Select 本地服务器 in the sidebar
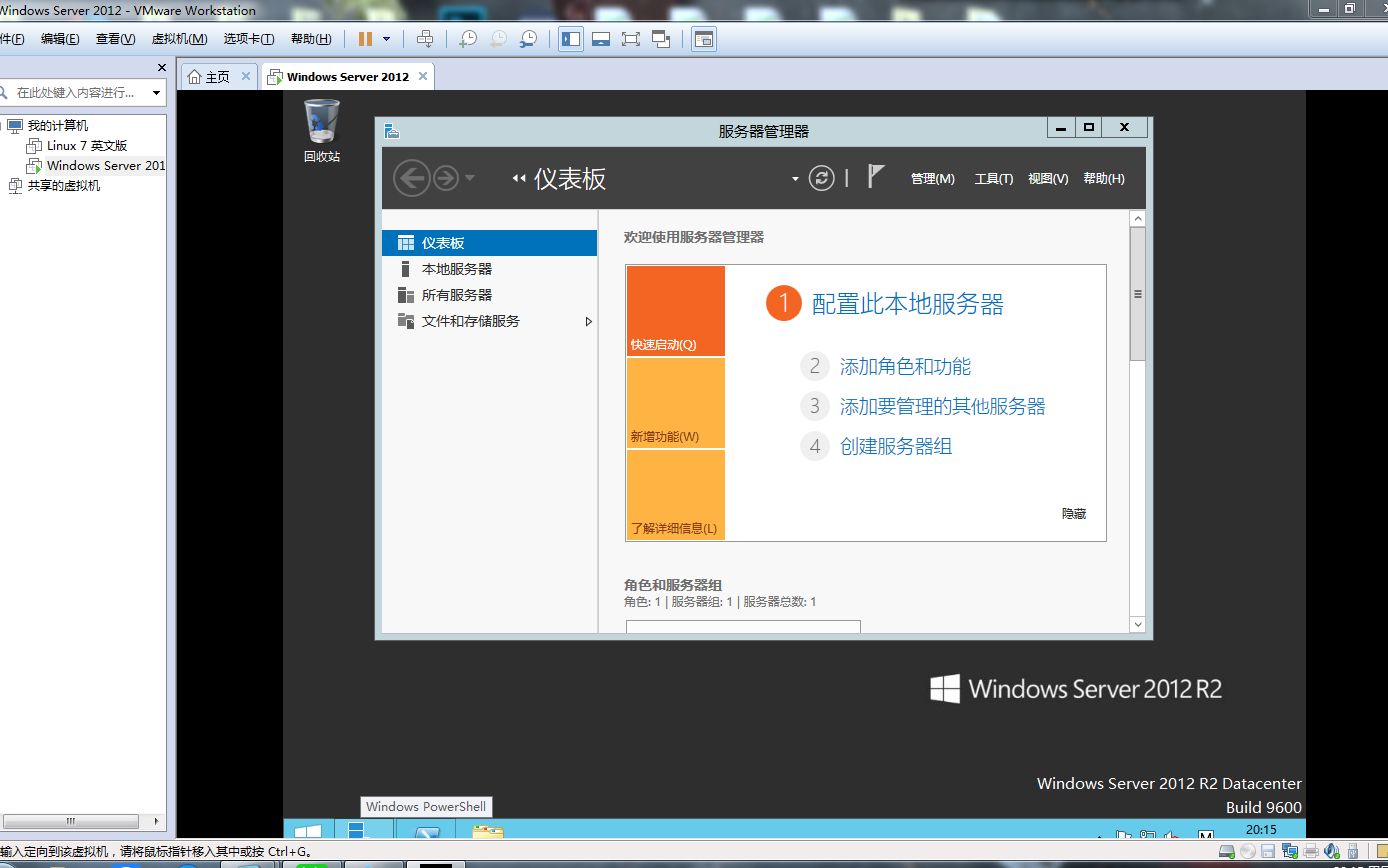Image resolution: width=1388 pixels, height=868 pixels. click(x=489, y=269)
